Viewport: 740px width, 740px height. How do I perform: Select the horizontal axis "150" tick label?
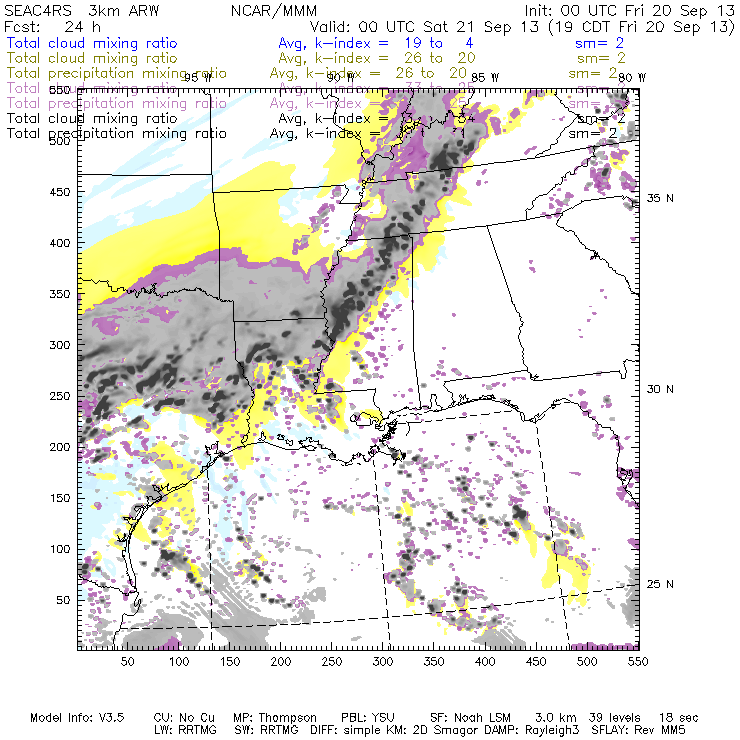230,662
